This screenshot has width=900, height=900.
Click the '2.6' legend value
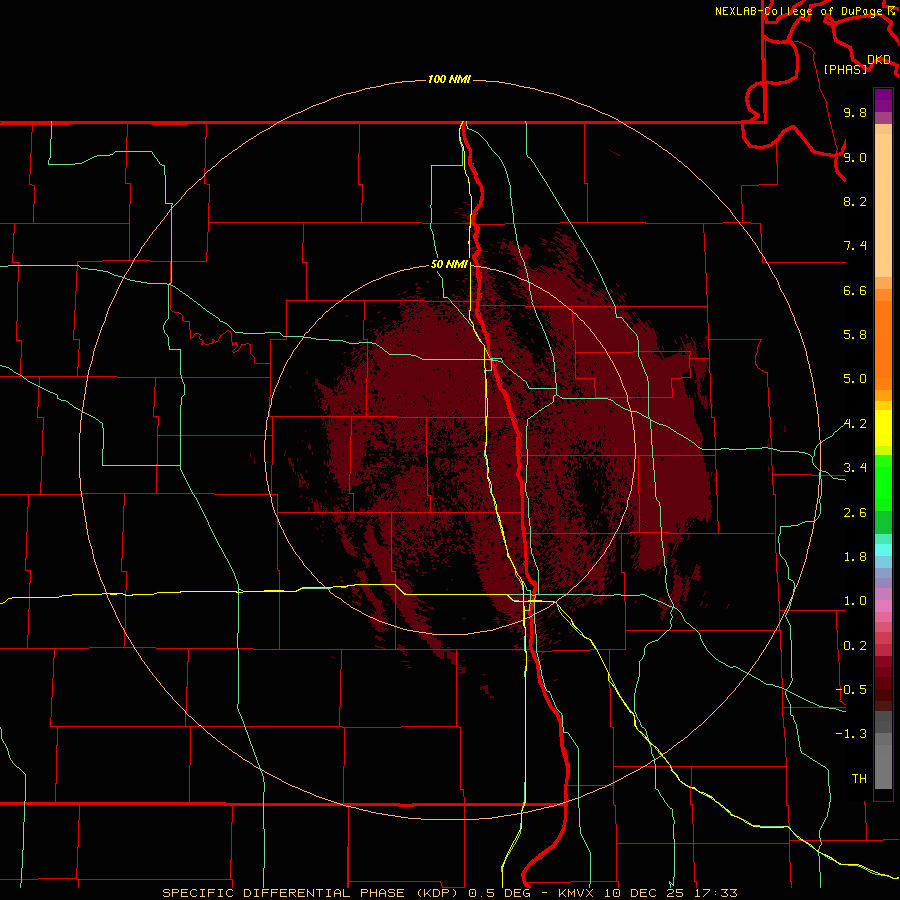tap(855, 513)
